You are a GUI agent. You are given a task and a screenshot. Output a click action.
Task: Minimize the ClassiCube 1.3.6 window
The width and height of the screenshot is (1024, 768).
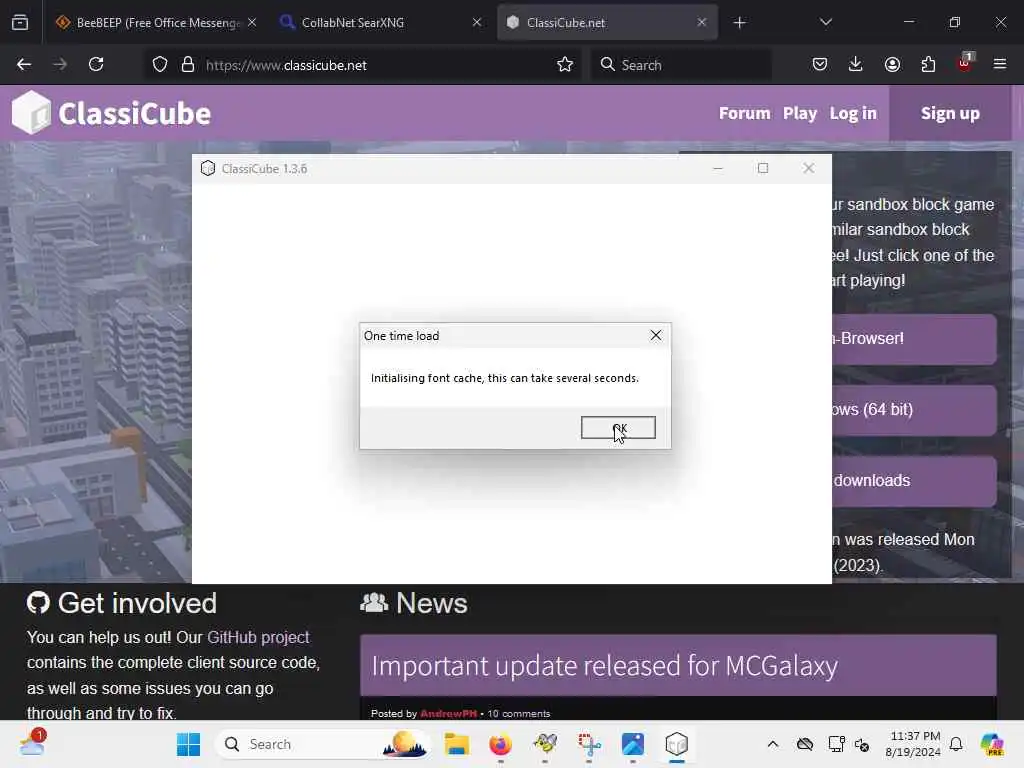tap(718, 168)
